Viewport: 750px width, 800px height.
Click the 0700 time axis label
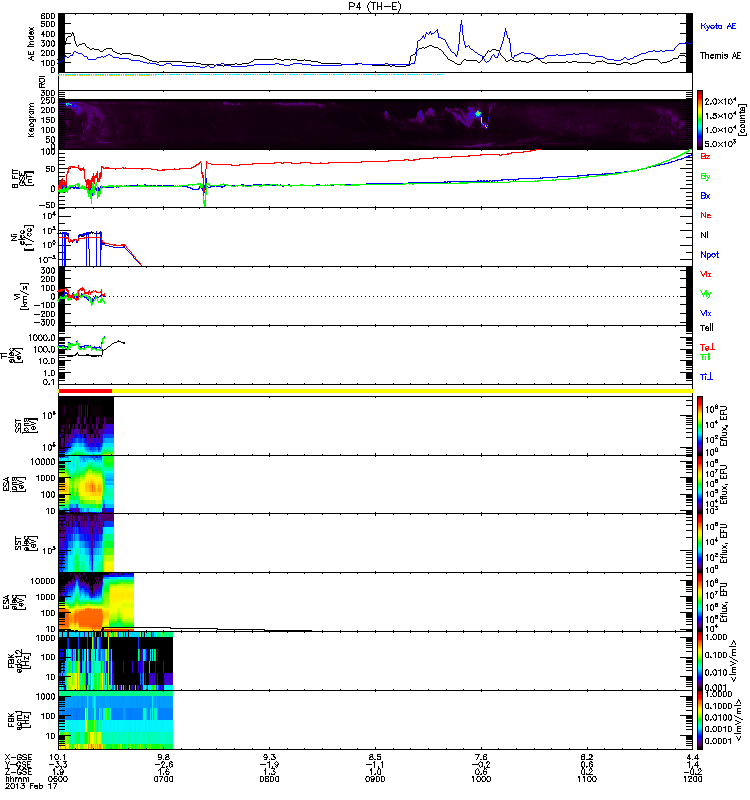click(x=163, y=779)
